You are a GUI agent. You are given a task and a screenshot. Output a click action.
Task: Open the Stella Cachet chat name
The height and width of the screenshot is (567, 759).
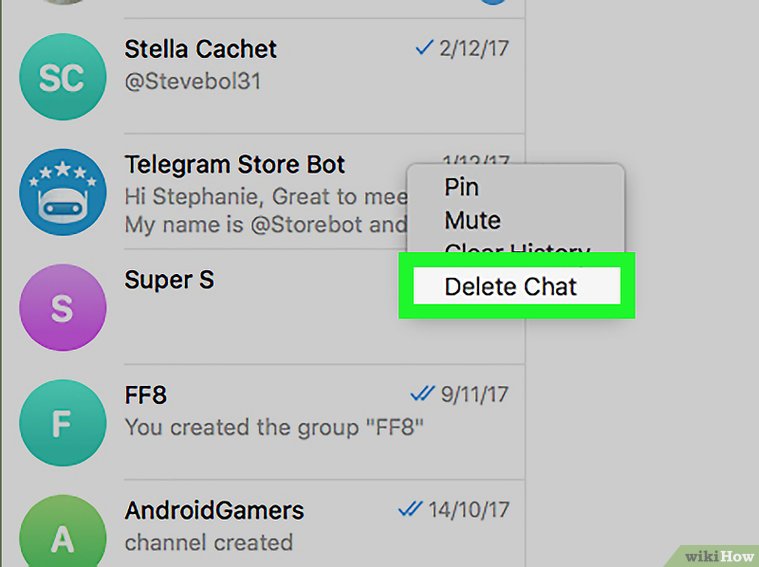click(x=200, y=49)
